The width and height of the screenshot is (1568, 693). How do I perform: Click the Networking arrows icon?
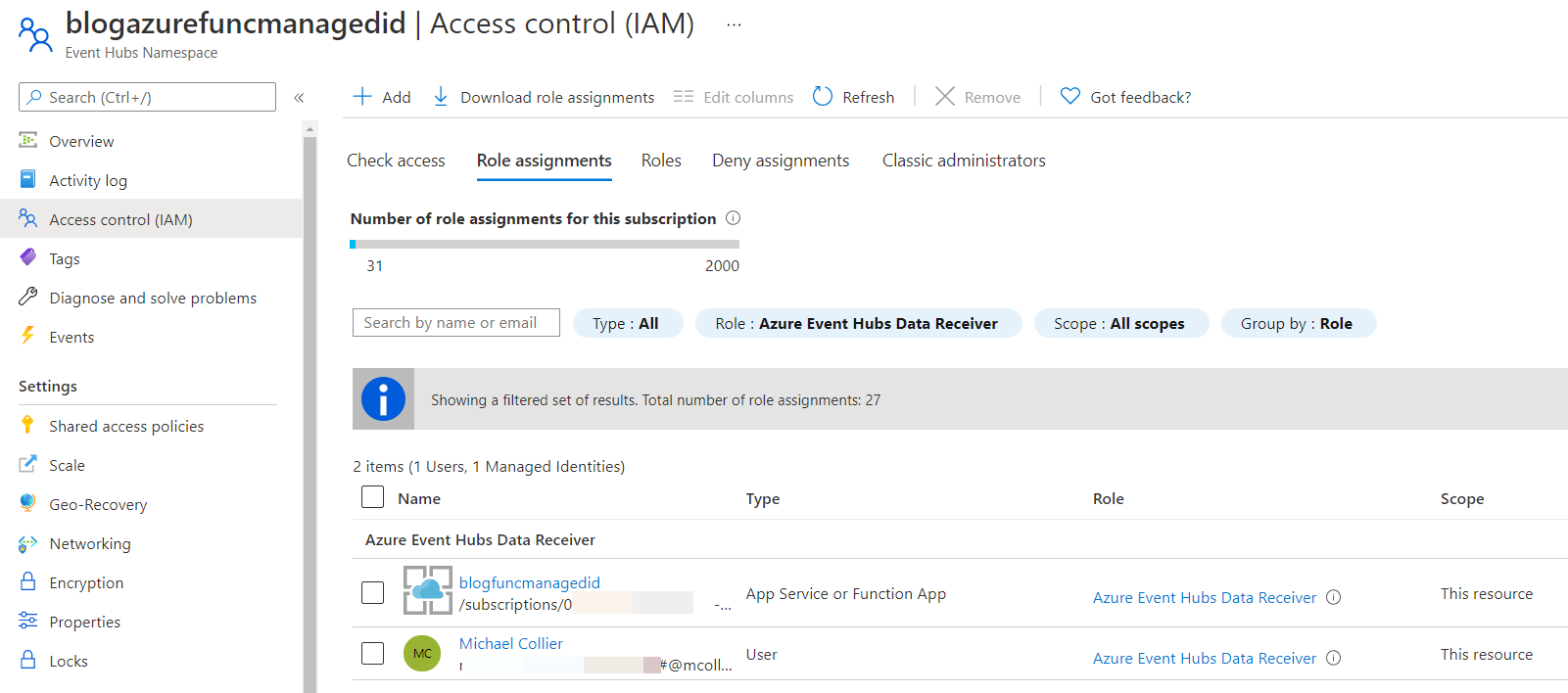pos(27,543)
